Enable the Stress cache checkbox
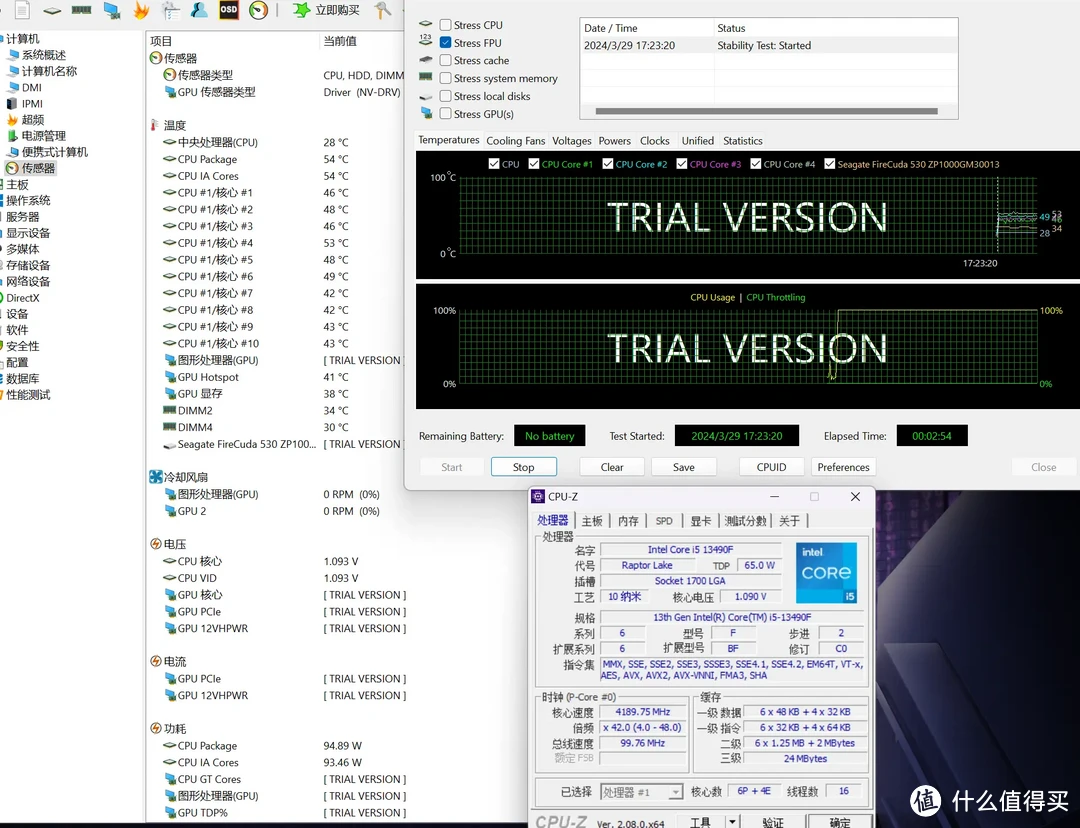The image size is (1080, 828). 446,61
